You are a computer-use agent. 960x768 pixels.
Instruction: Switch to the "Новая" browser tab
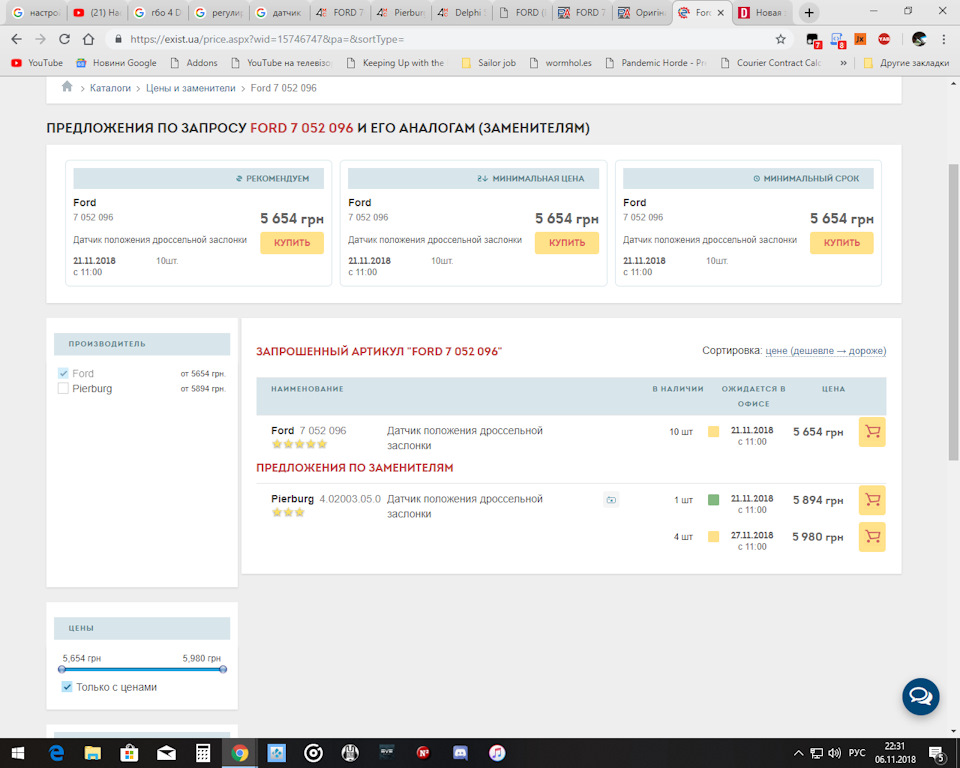(762, 12)
